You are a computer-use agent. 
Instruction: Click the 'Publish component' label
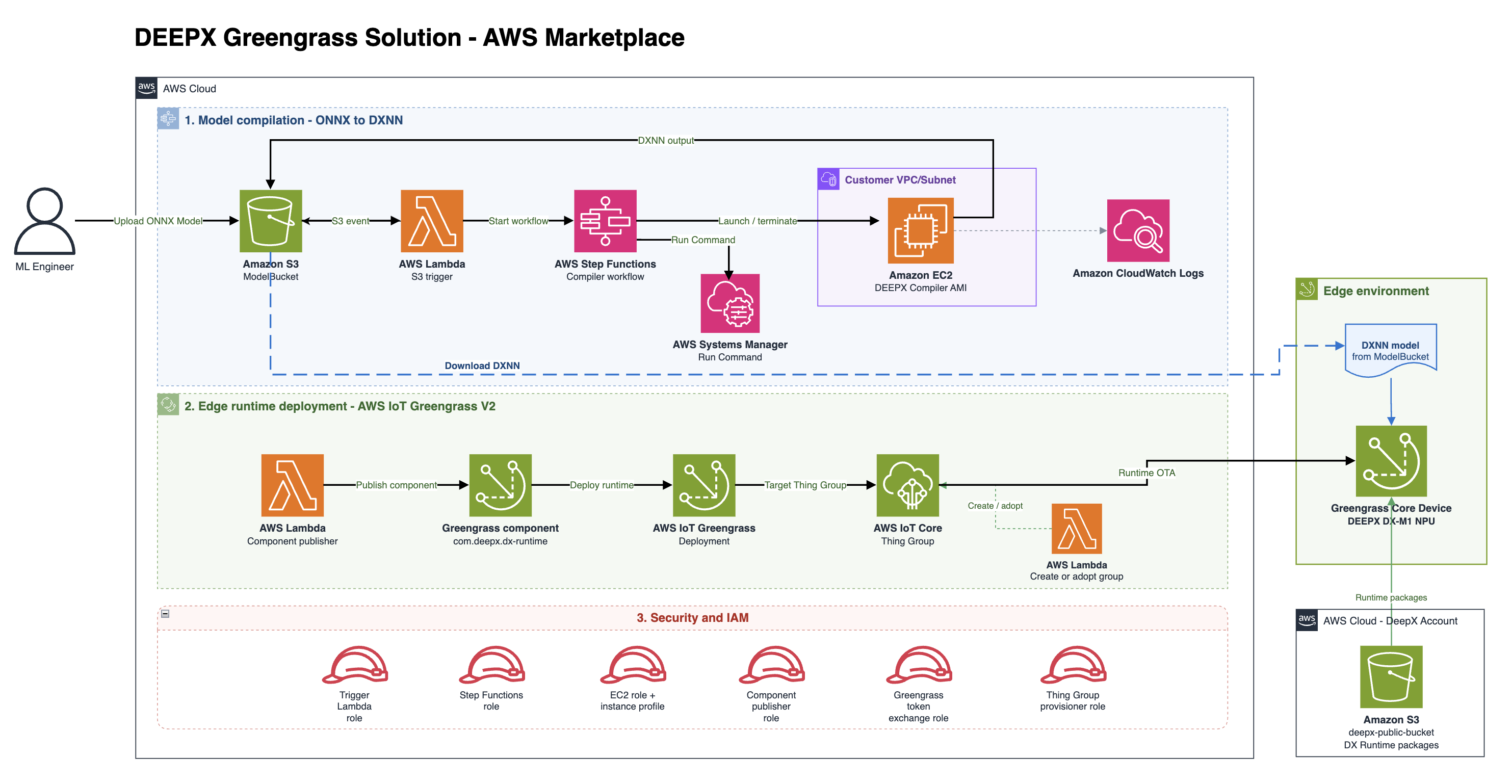click(396, 485)
